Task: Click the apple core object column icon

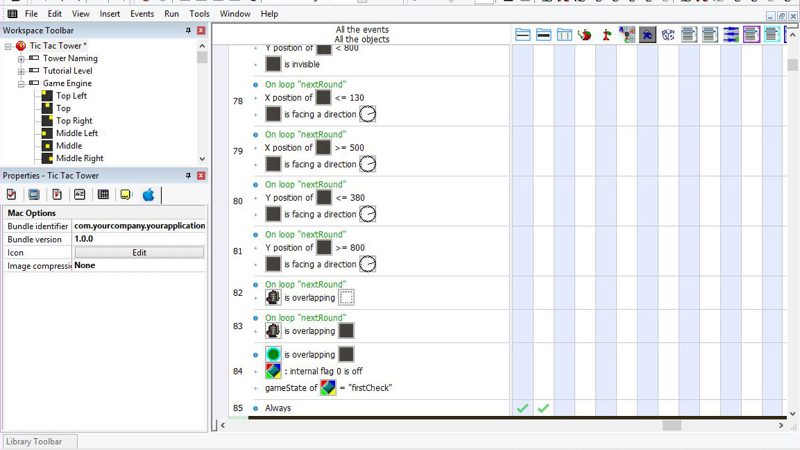Action: click(x=606, y=35)
